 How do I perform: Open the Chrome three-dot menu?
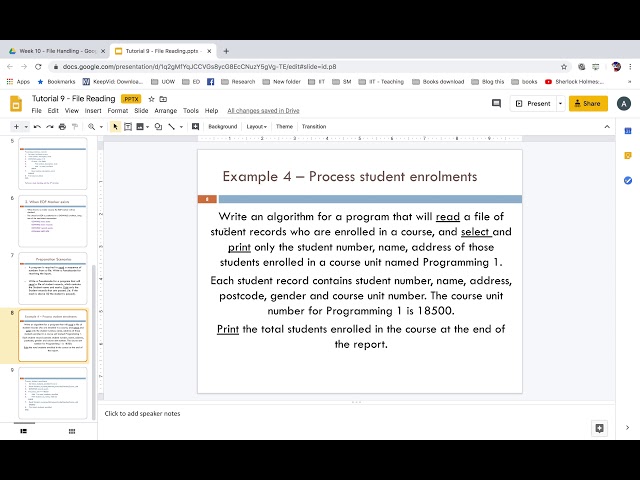[631, 67]
